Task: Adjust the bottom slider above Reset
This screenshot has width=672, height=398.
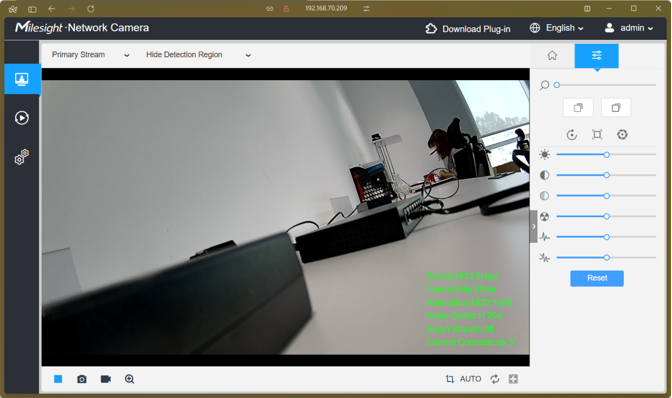Action: tap(606, 257)
